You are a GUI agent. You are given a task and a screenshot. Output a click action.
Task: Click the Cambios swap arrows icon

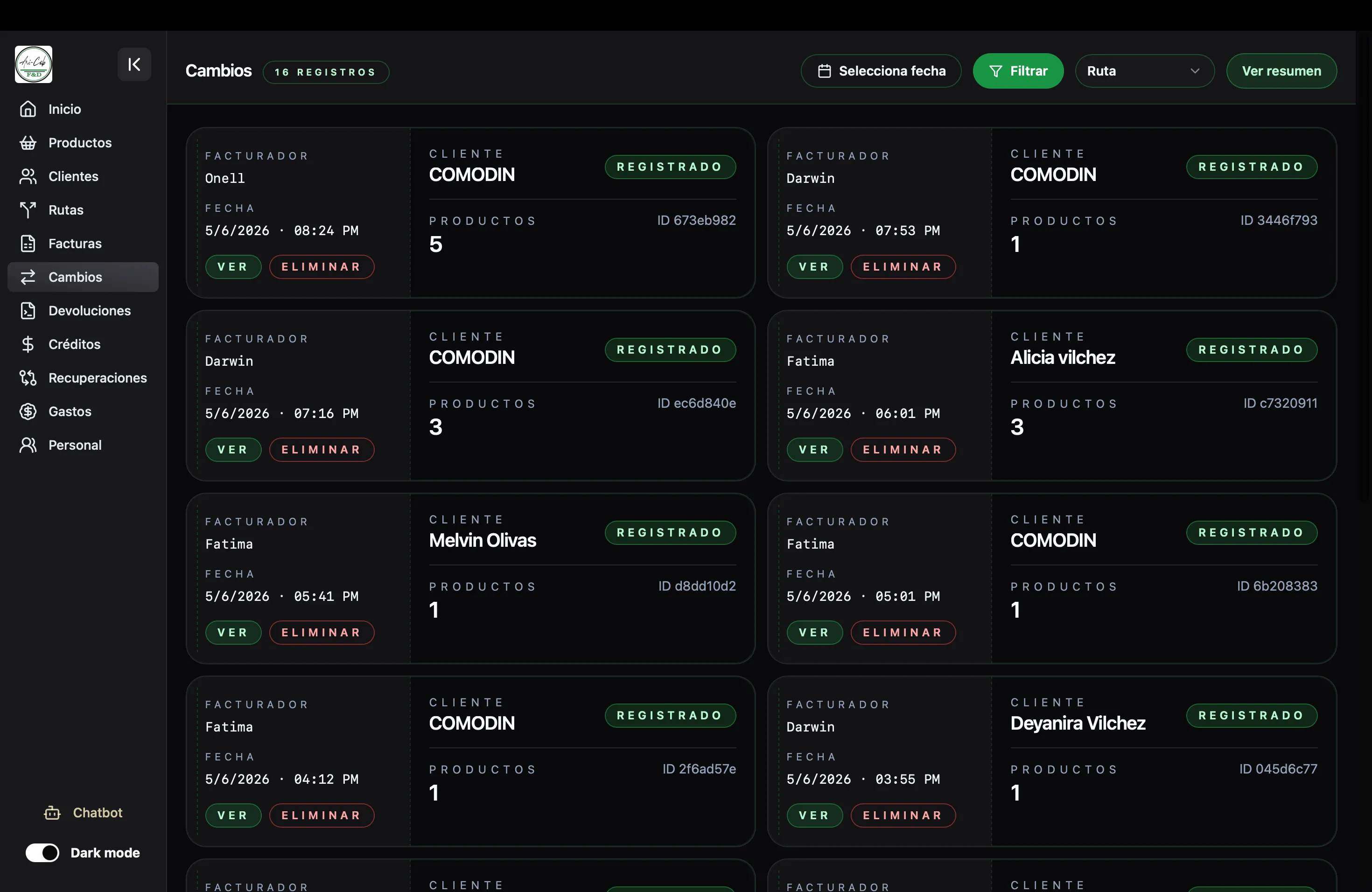point(28,277)
